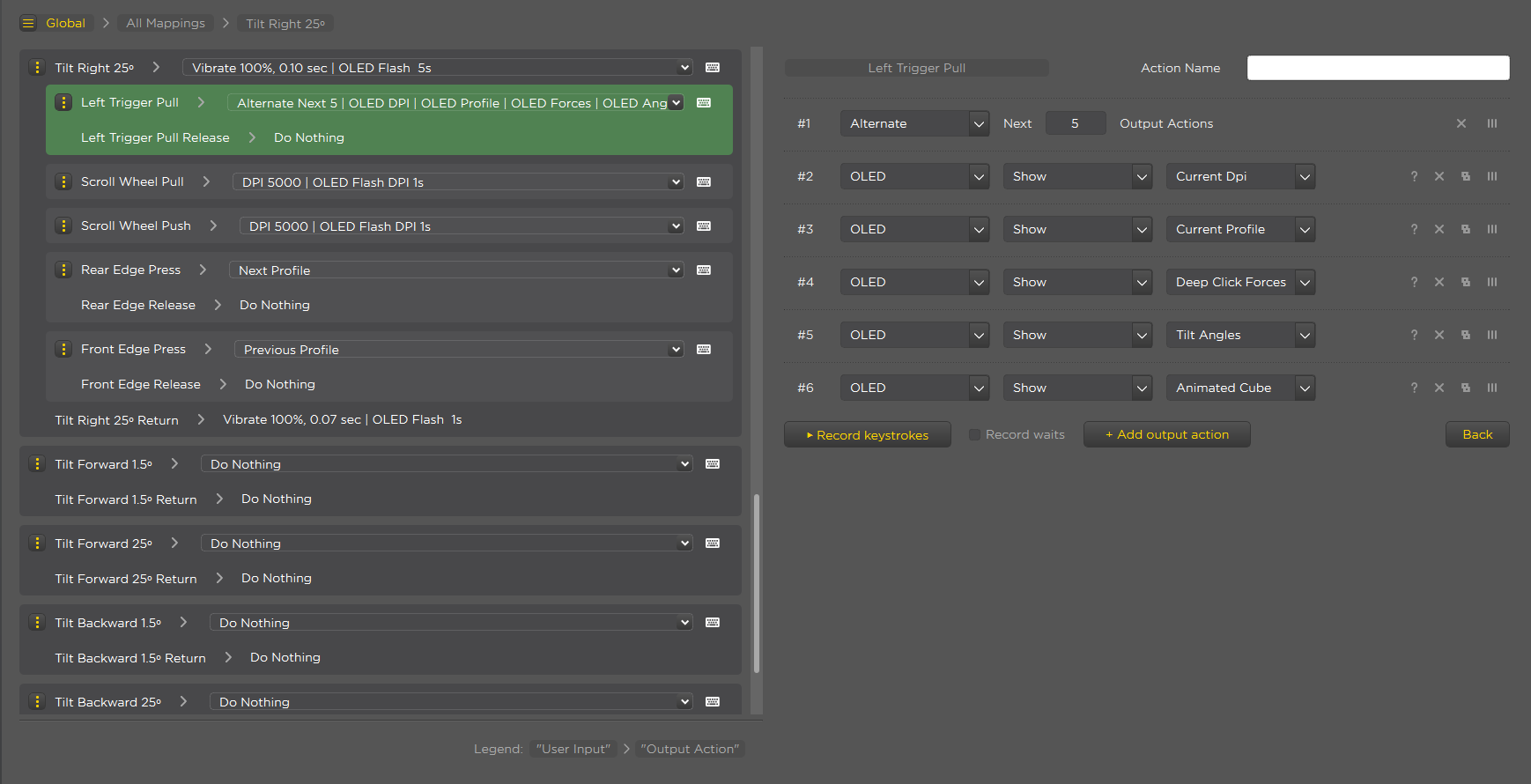Click the reorder handle for action #6

tap(1492, 388)
